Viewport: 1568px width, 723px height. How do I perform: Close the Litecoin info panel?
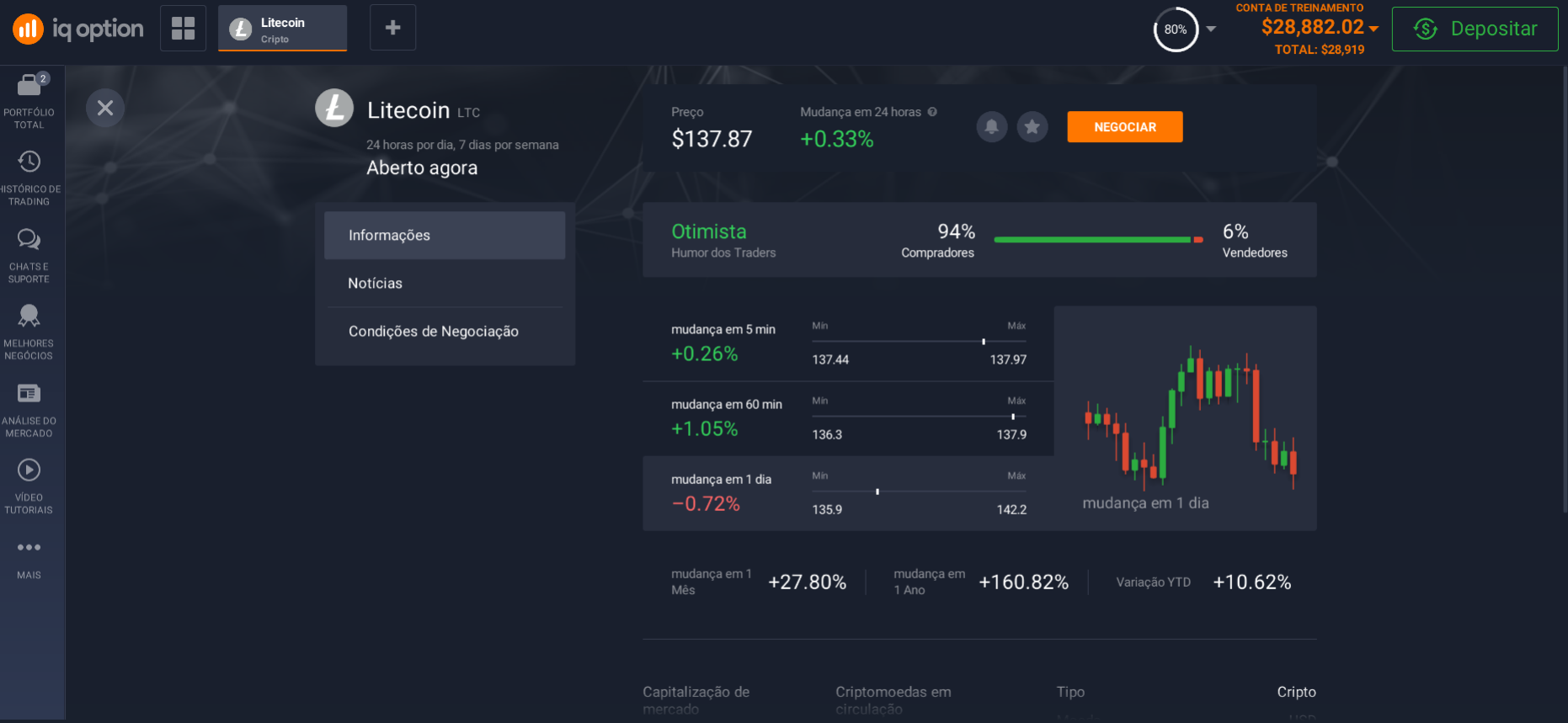click(x=105, y=108)
